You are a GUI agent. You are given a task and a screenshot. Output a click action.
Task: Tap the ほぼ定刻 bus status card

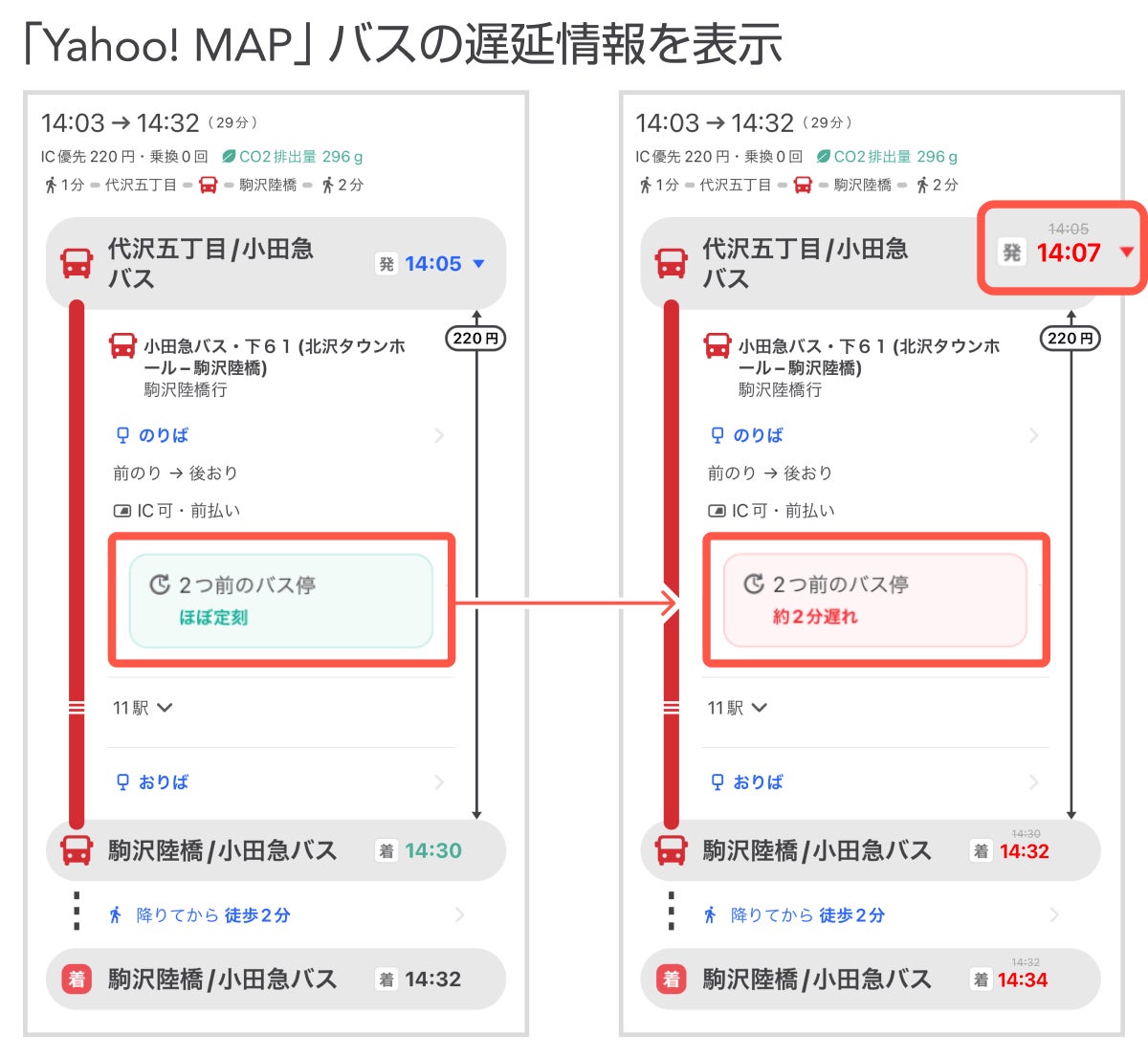(x=281, y=601)
